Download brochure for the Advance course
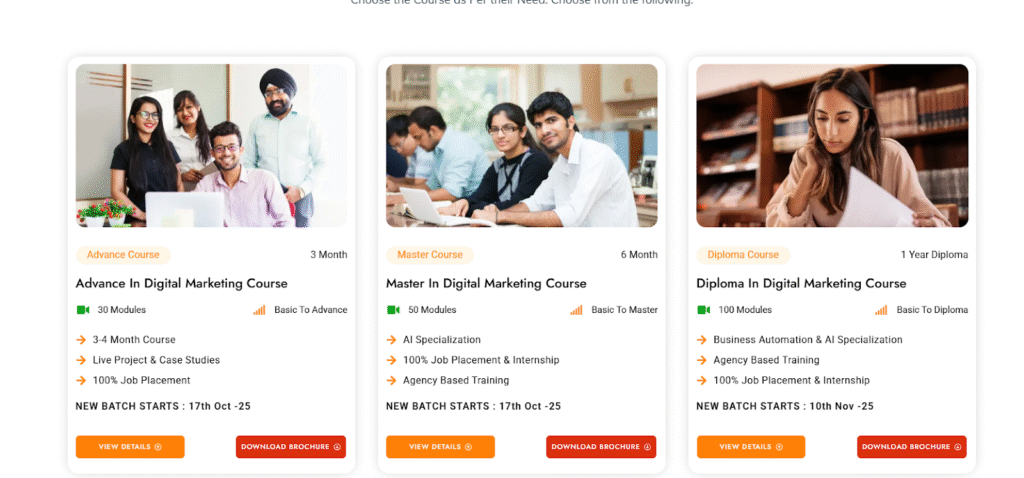 point(291,447)
